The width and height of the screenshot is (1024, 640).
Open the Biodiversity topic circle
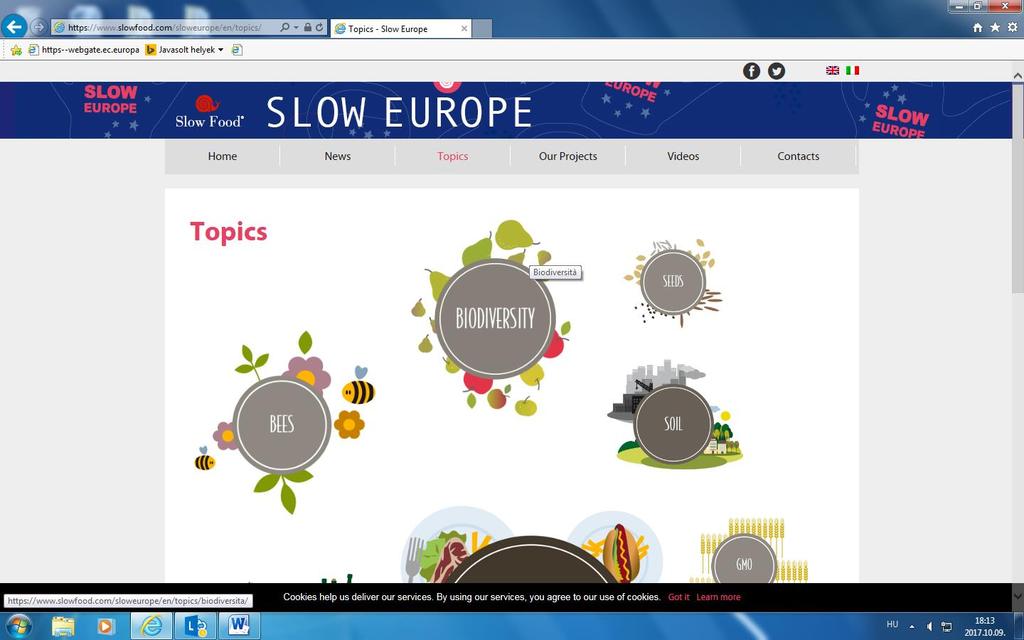pos(494,319)
